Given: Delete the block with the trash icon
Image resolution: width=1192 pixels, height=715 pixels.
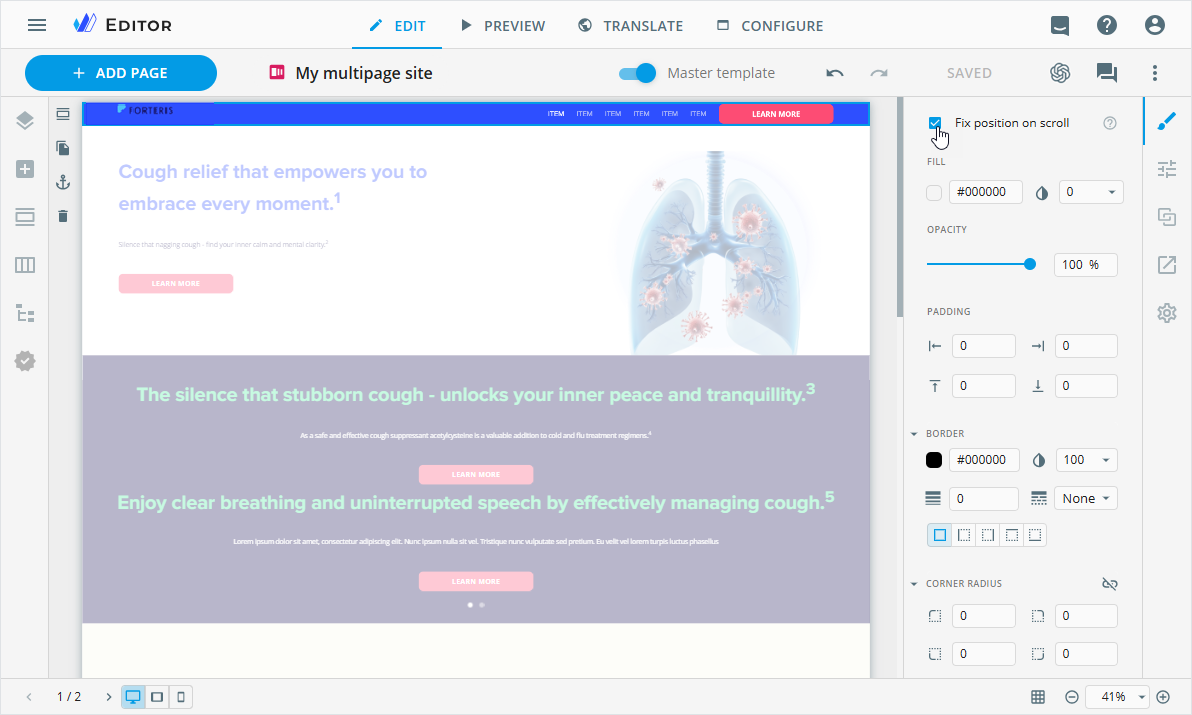Looking at the screenshot, I should tap(63, 216).
